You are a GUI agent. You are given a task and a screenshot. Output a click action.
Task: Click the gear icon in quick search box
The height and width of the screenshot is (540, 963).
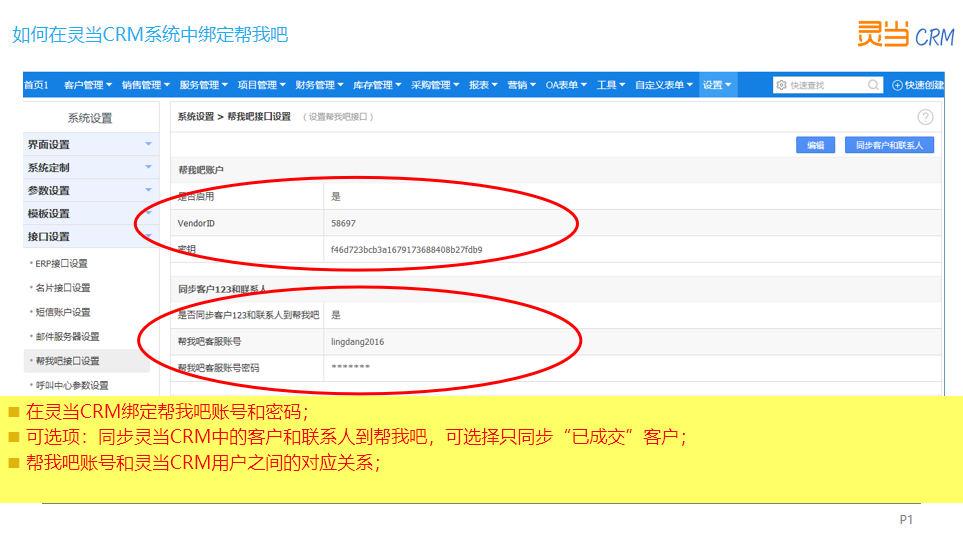tap(781, 85)
